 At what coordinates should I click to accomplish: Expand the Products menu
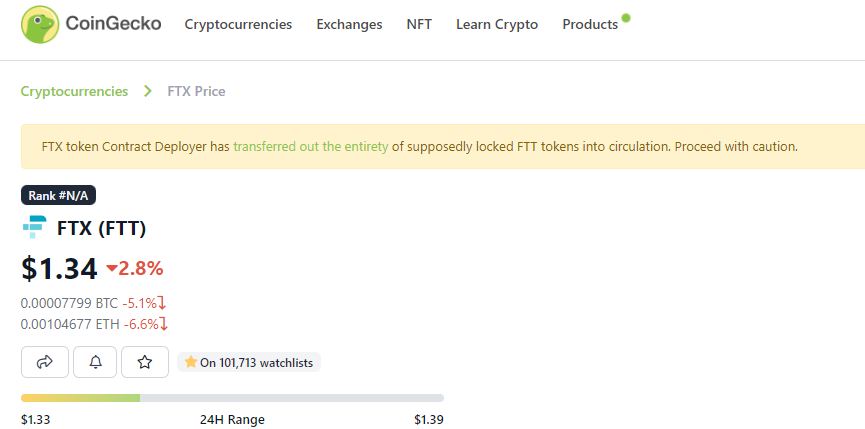[590, 24]
